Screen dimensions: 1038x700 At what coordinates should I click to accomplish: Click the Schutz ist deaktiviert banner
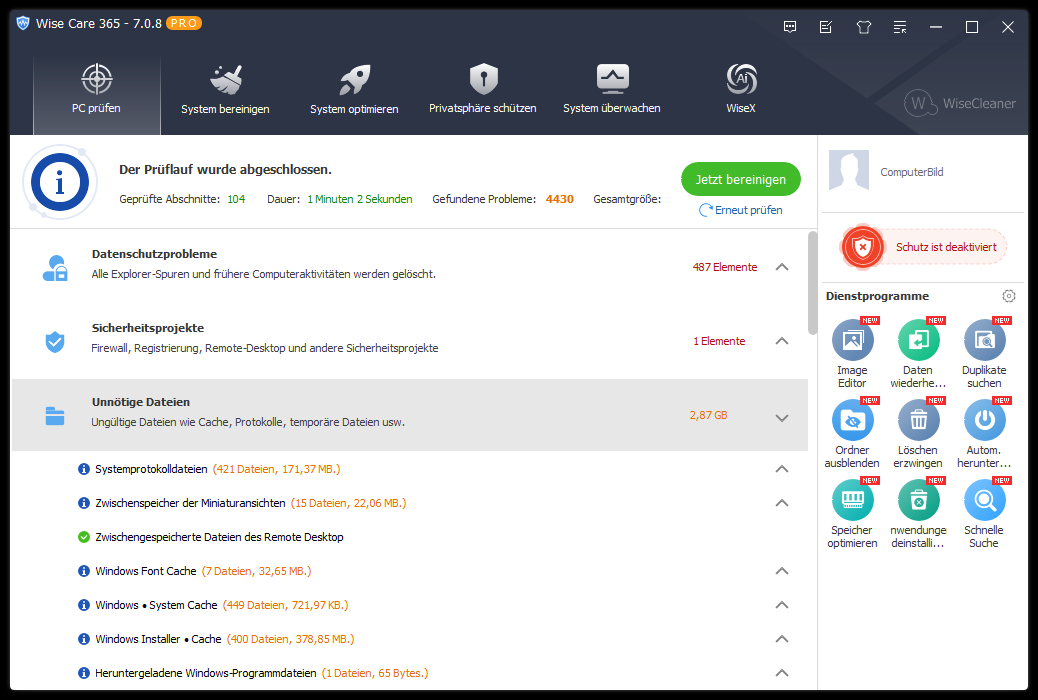(x=925, y=247)
